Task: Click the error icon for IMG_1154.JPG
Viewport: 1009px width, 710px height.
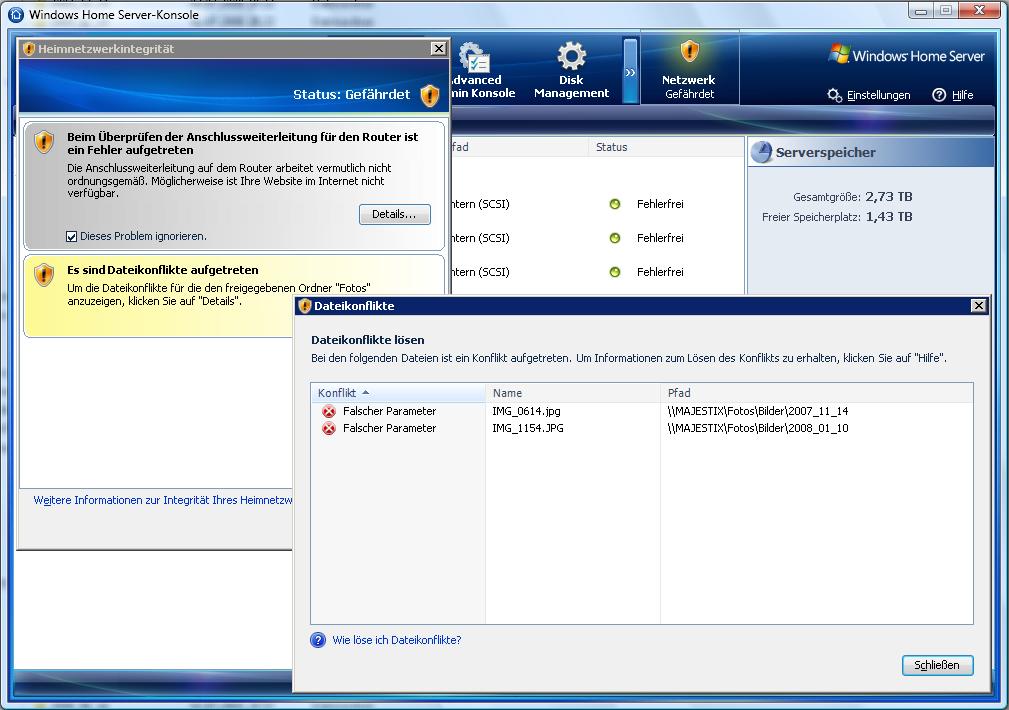Action: click(329, 429)
